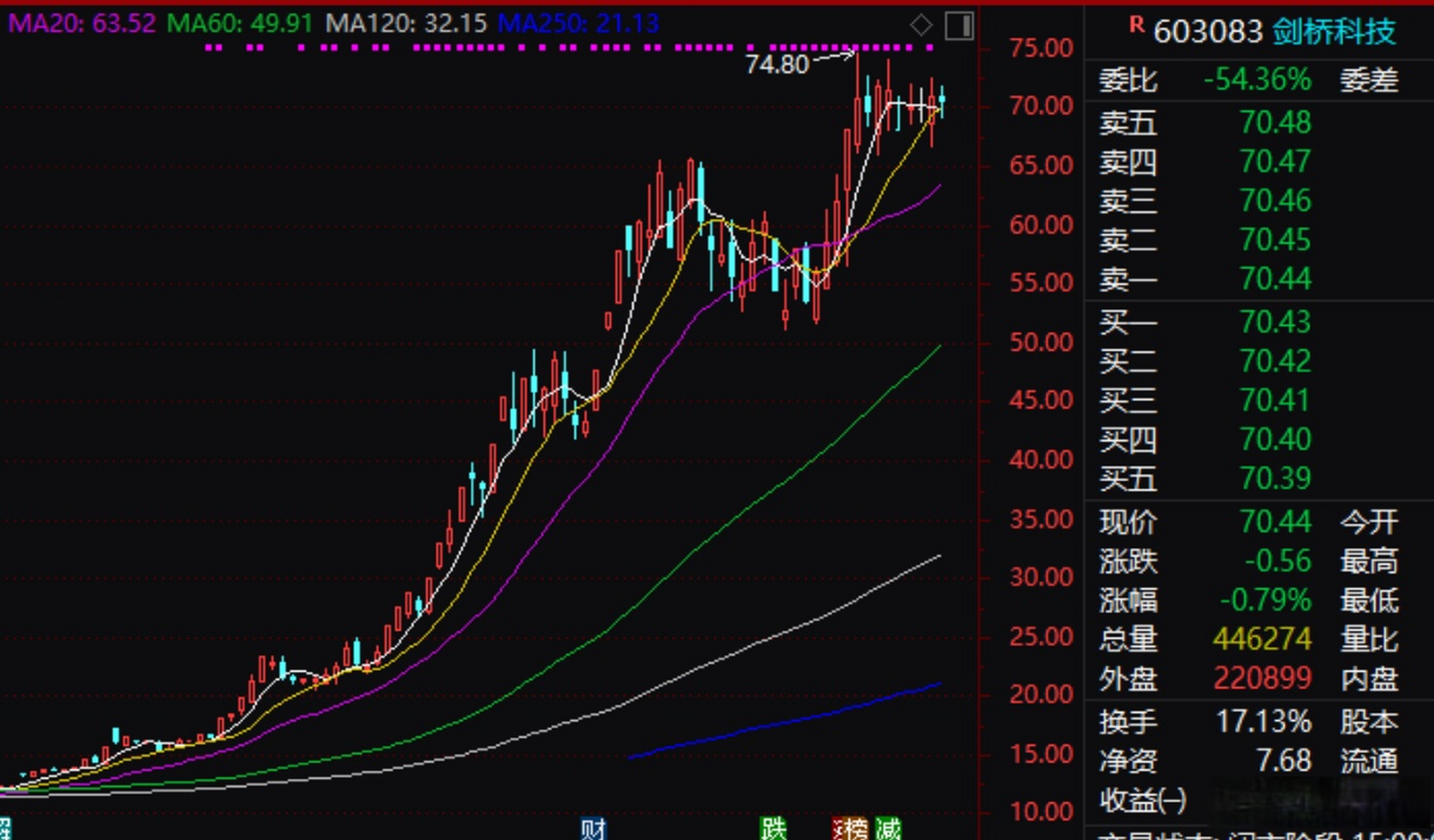Click stock code 603083 in header
The image size is (1434, 840).
pos(1207,31)
